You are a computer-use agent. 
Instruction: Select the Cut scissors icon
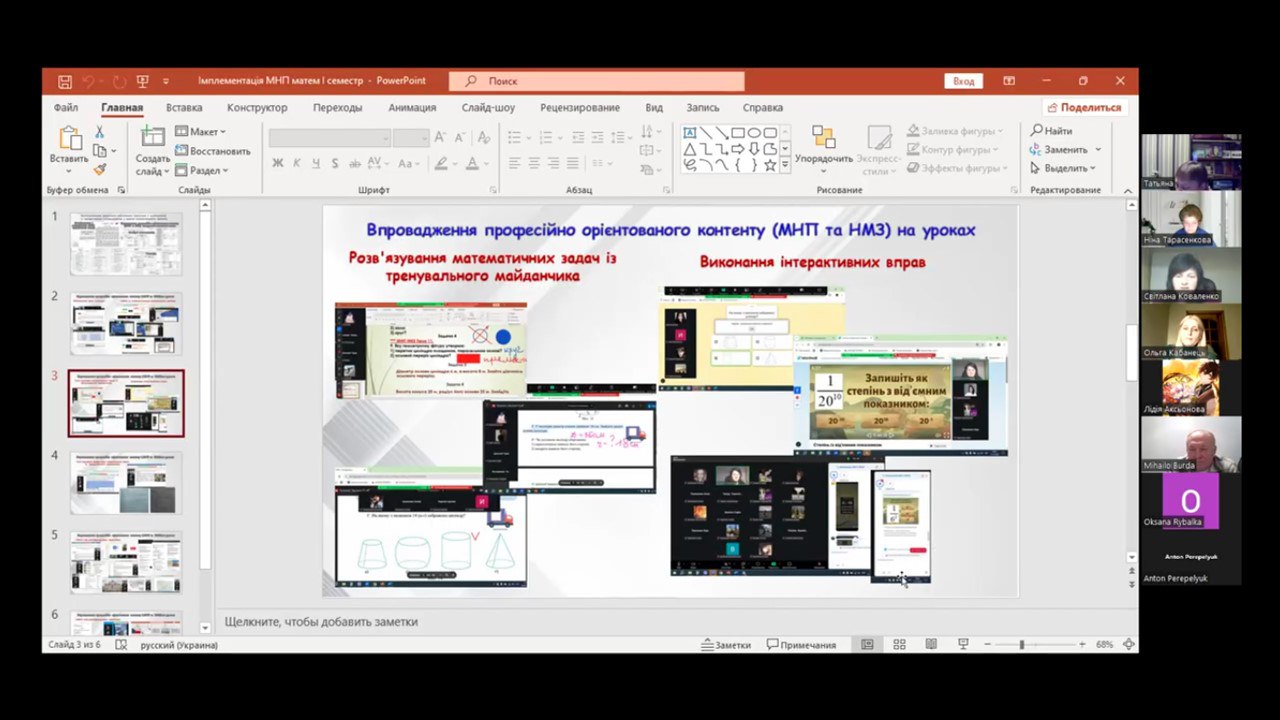click(x=100, y=132)
